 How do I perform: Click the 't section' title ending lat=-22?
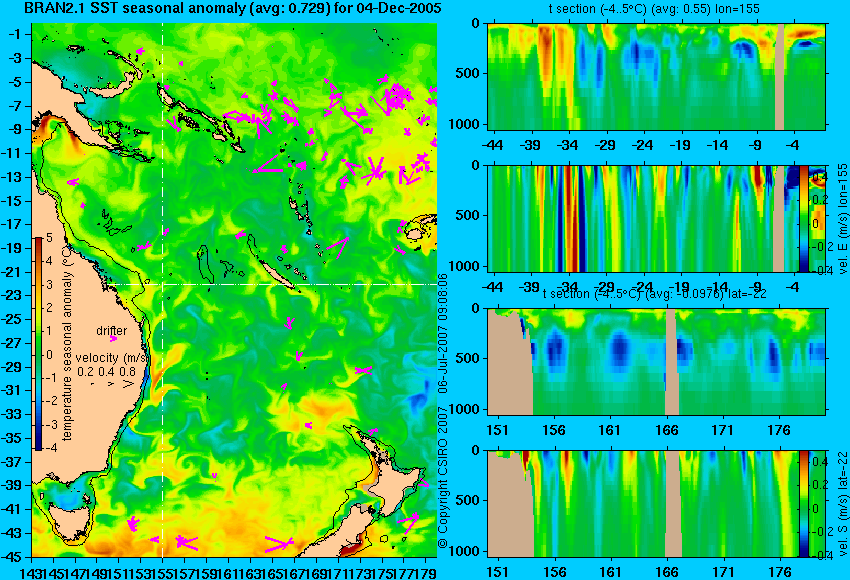pyautogui.click(x=653, y=294)
